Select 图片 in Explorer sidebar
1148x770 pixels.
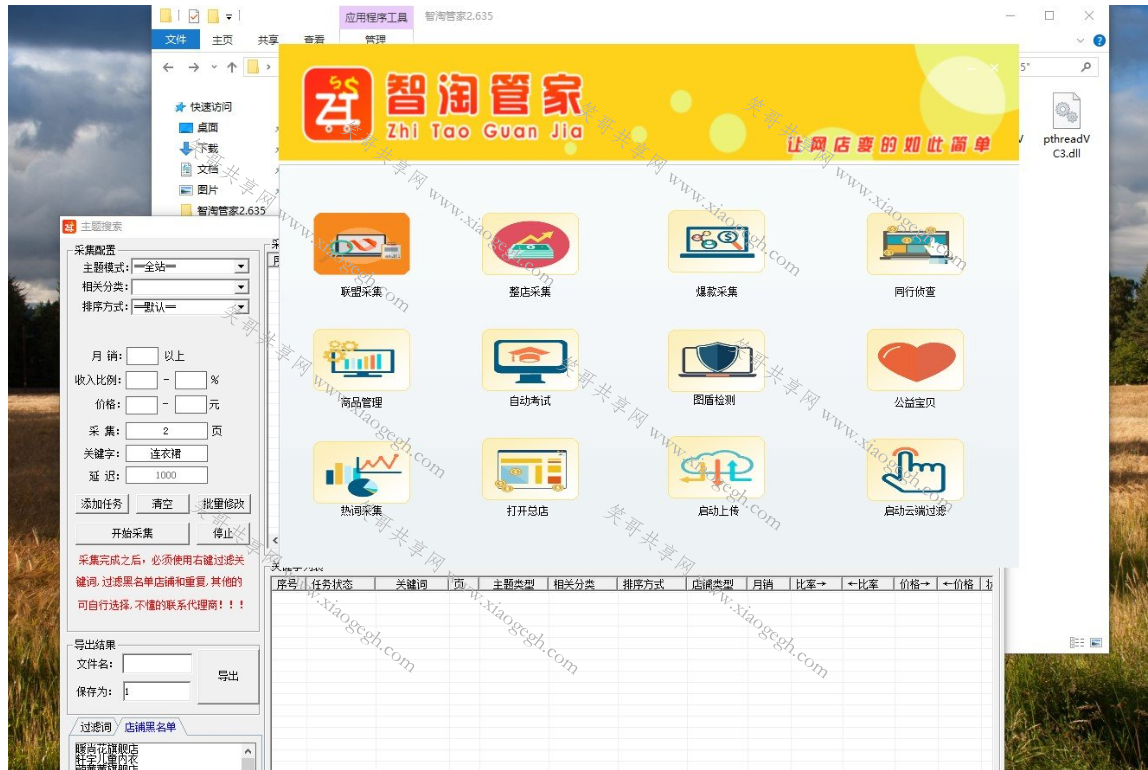coord(199,190)
